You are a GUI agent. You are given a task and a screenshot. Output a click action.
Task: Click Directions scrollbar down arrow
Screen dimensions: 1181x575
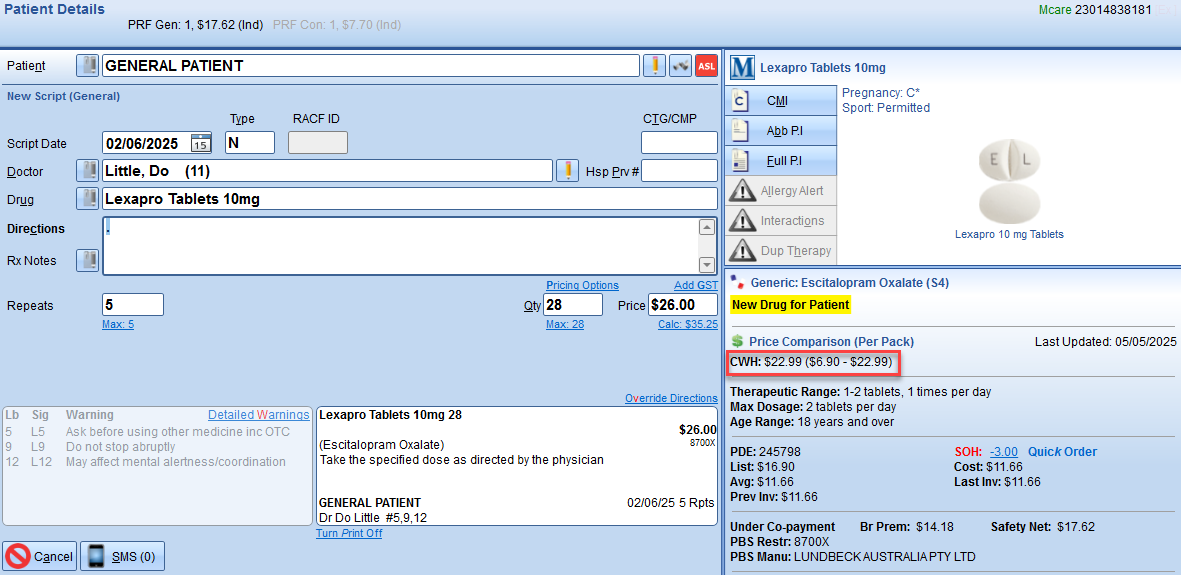[x=706, y=265]
